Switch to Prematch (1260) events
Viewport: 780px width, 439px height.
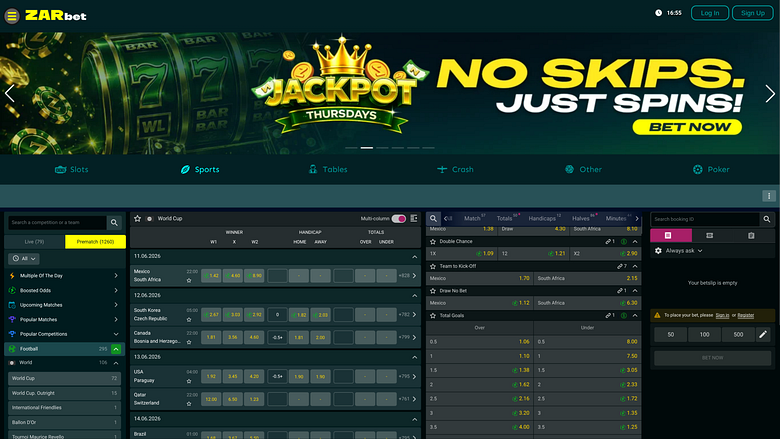pyautogui.click(x=96, y=242)
